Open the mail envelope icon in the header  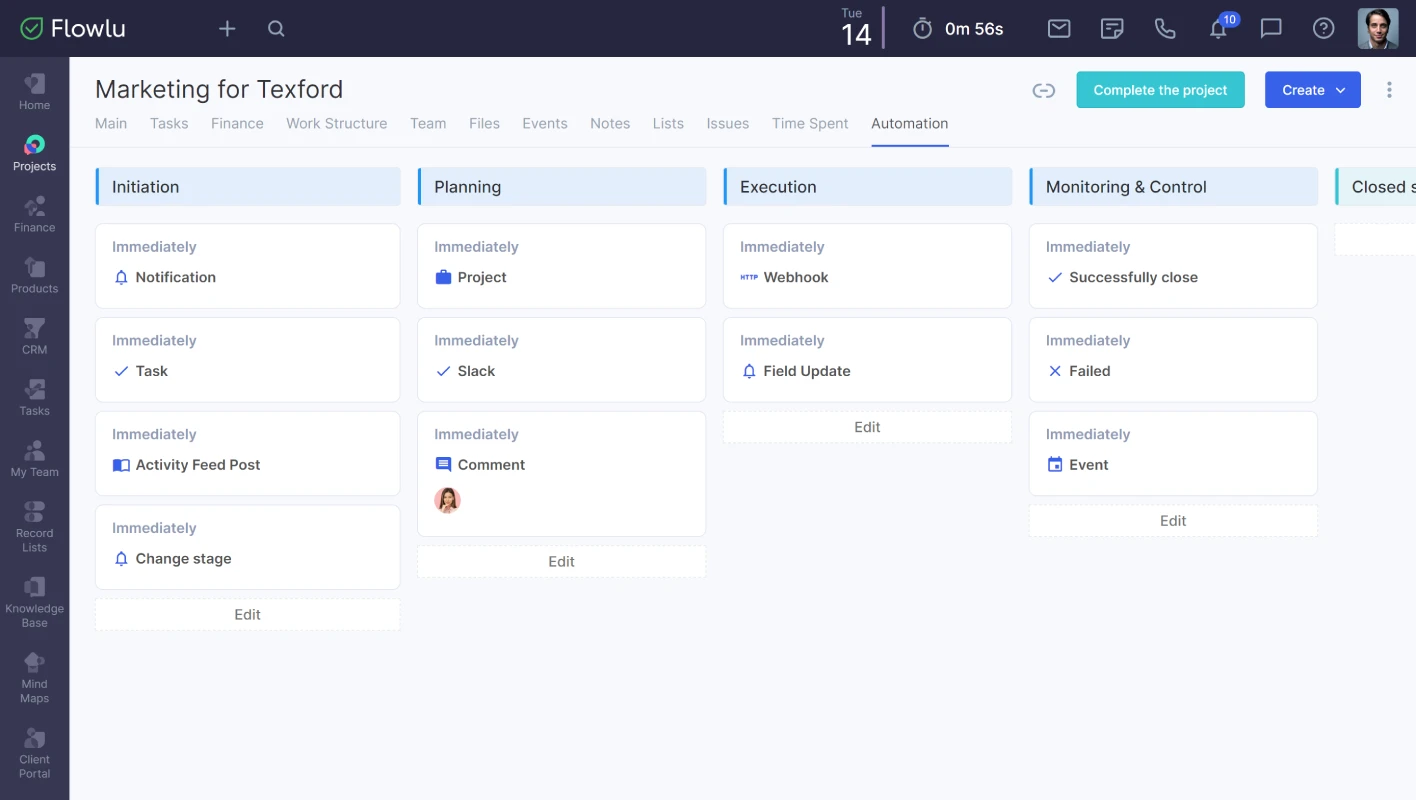(1059, 28)
